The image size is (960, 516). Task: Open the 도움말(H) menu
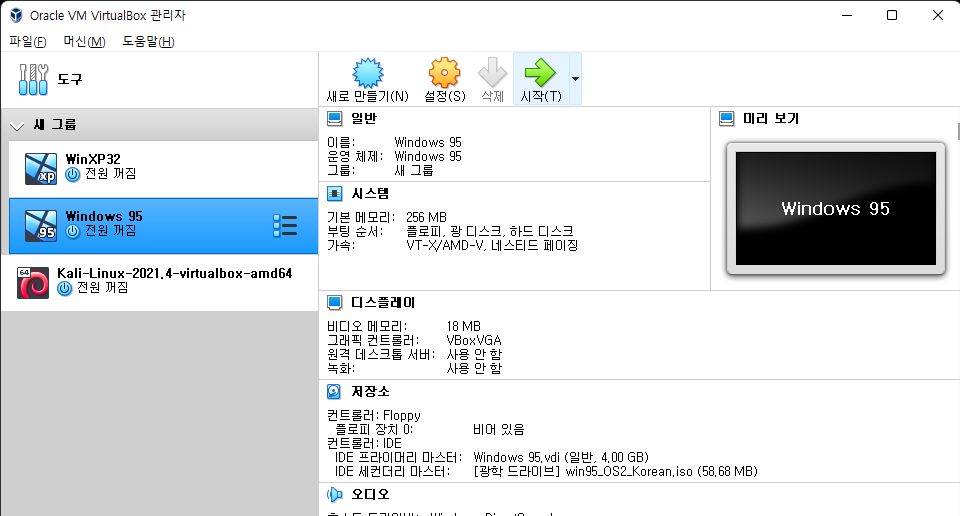(x=148, y=42)
